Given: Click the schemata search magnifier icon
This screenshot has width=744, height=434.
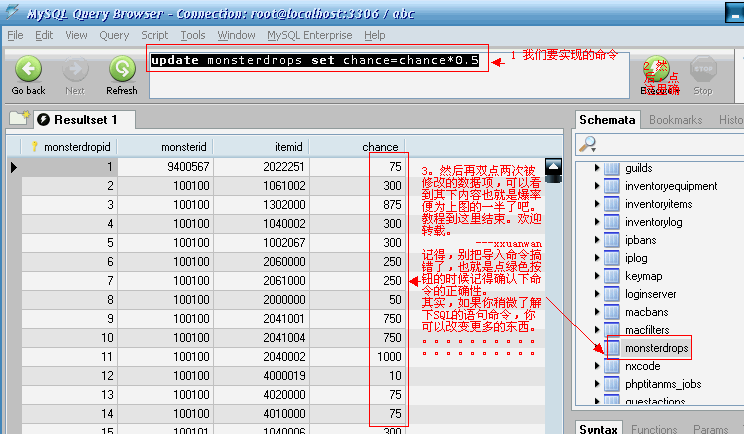Looking at the screenshot, I should click(x=587, y=144).
